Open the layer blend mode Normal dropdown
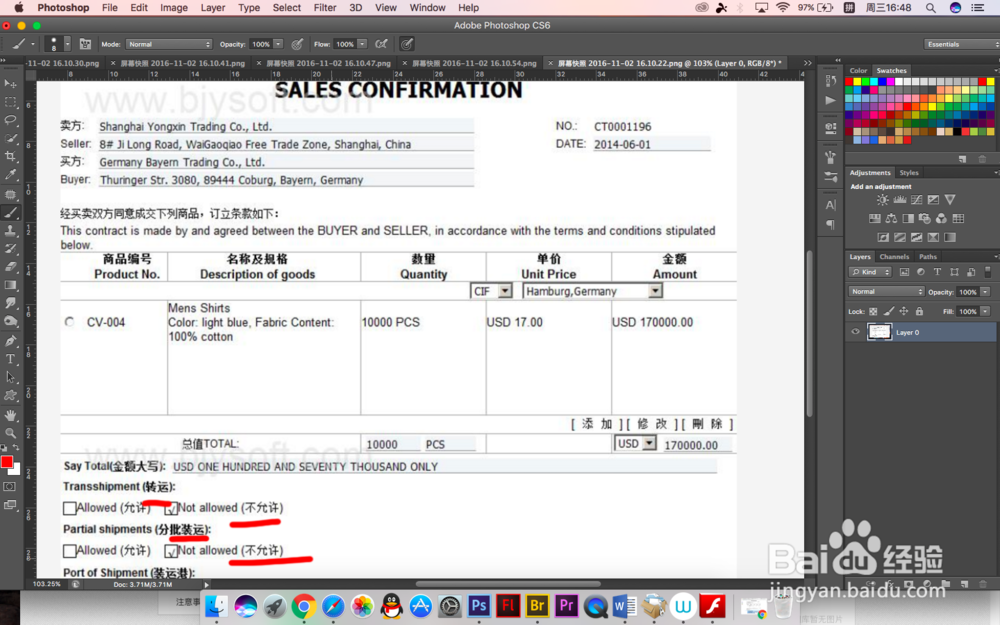 [886, 291]
